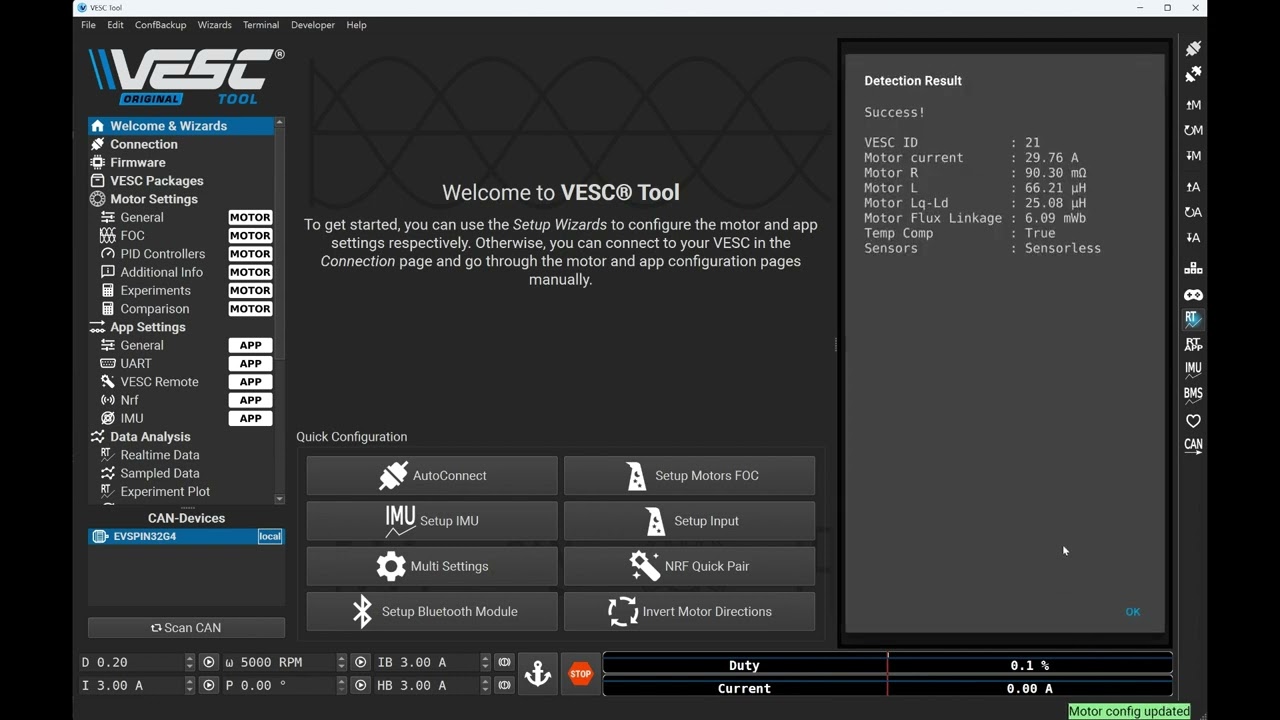This screenshot has height=720, width=1280.
Task: Read motor configuration (up arrow M icon)
Action: coord(1193,105)
